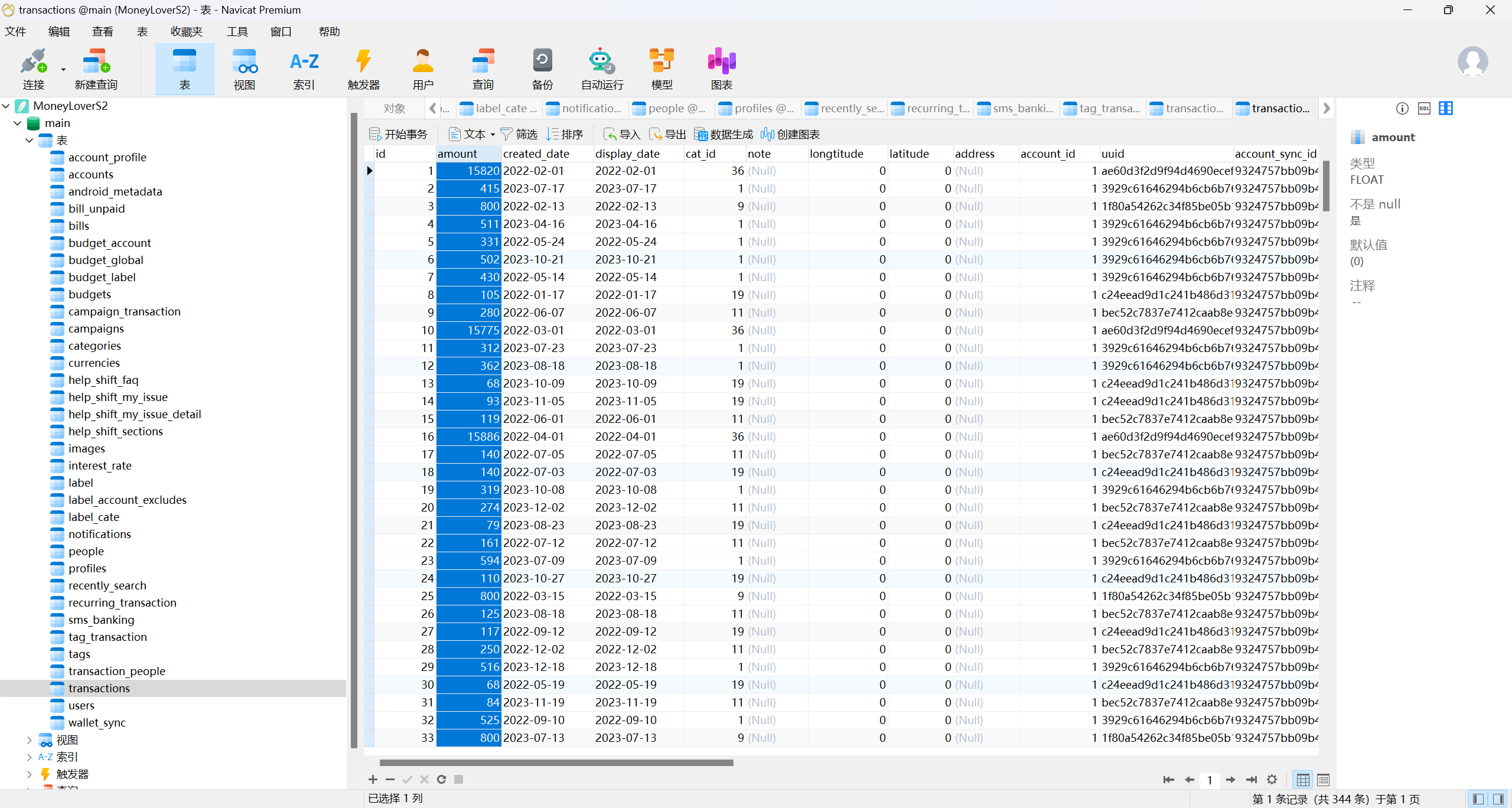Open the 文本 (Text) dropdown arrow
The width and height of the screenshot is (1512, 808).
click(493, 135)
